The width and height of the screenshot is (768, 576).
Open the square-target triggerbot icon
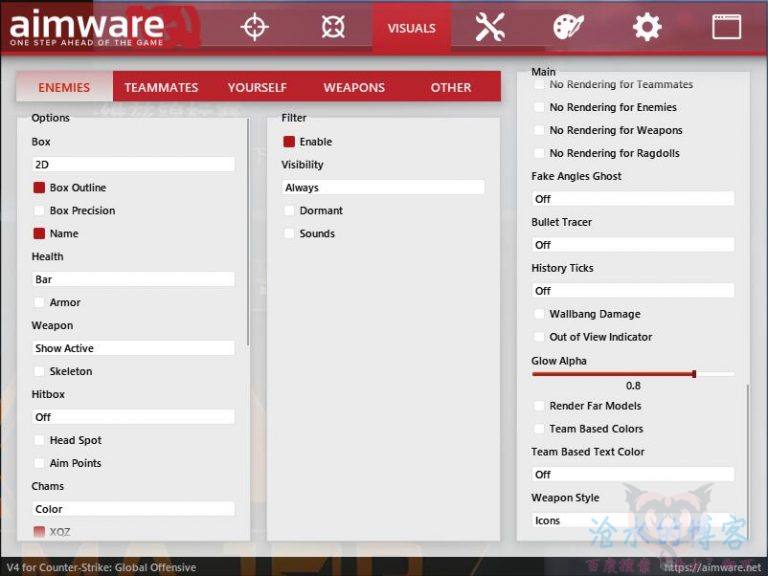pyautogui.click(x=333, y=27)
